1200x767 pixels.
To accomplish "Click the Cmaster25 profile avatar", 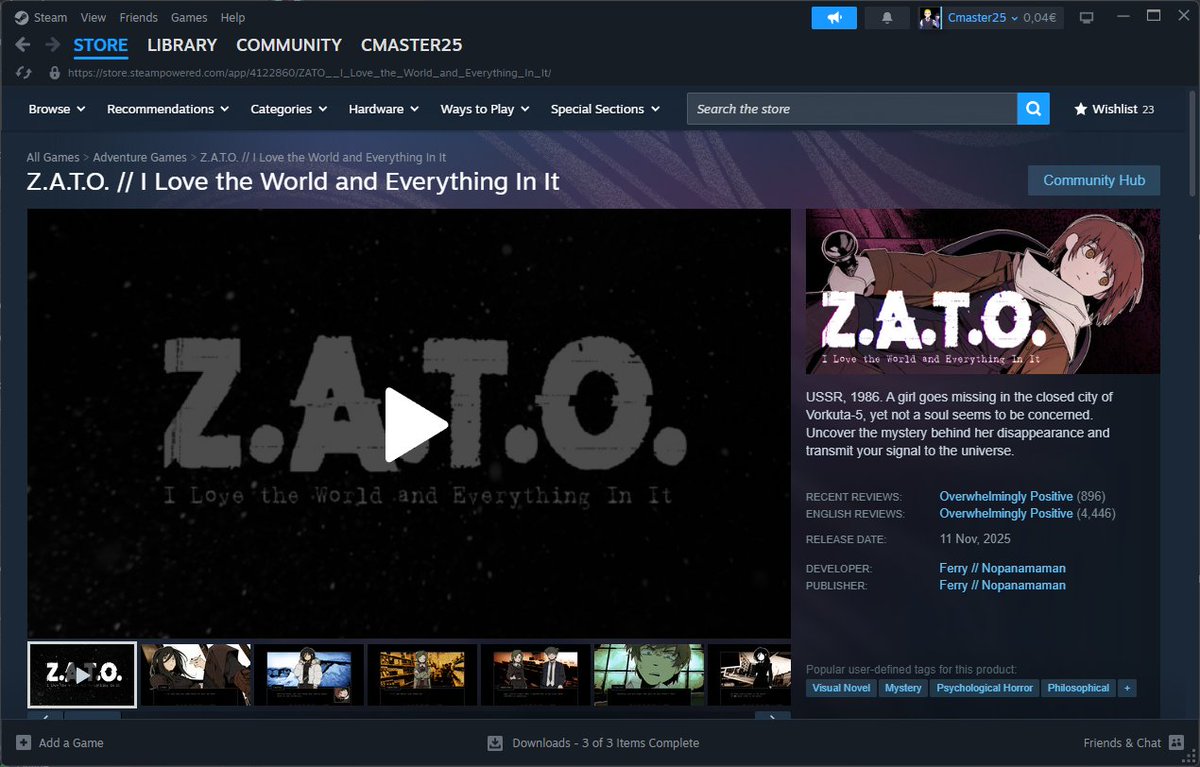I will point(930,18).
